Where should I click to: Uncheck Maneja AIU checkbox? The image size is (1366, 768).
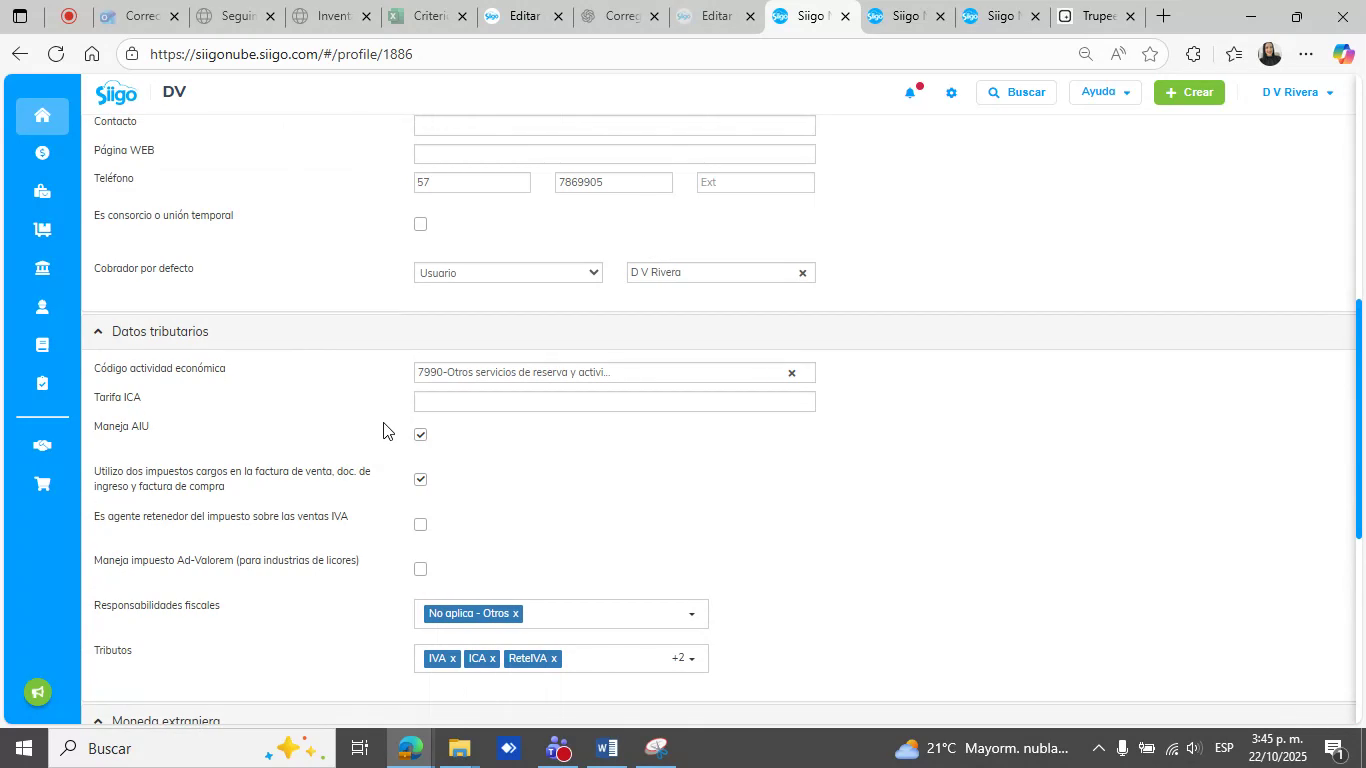(420, 434)
